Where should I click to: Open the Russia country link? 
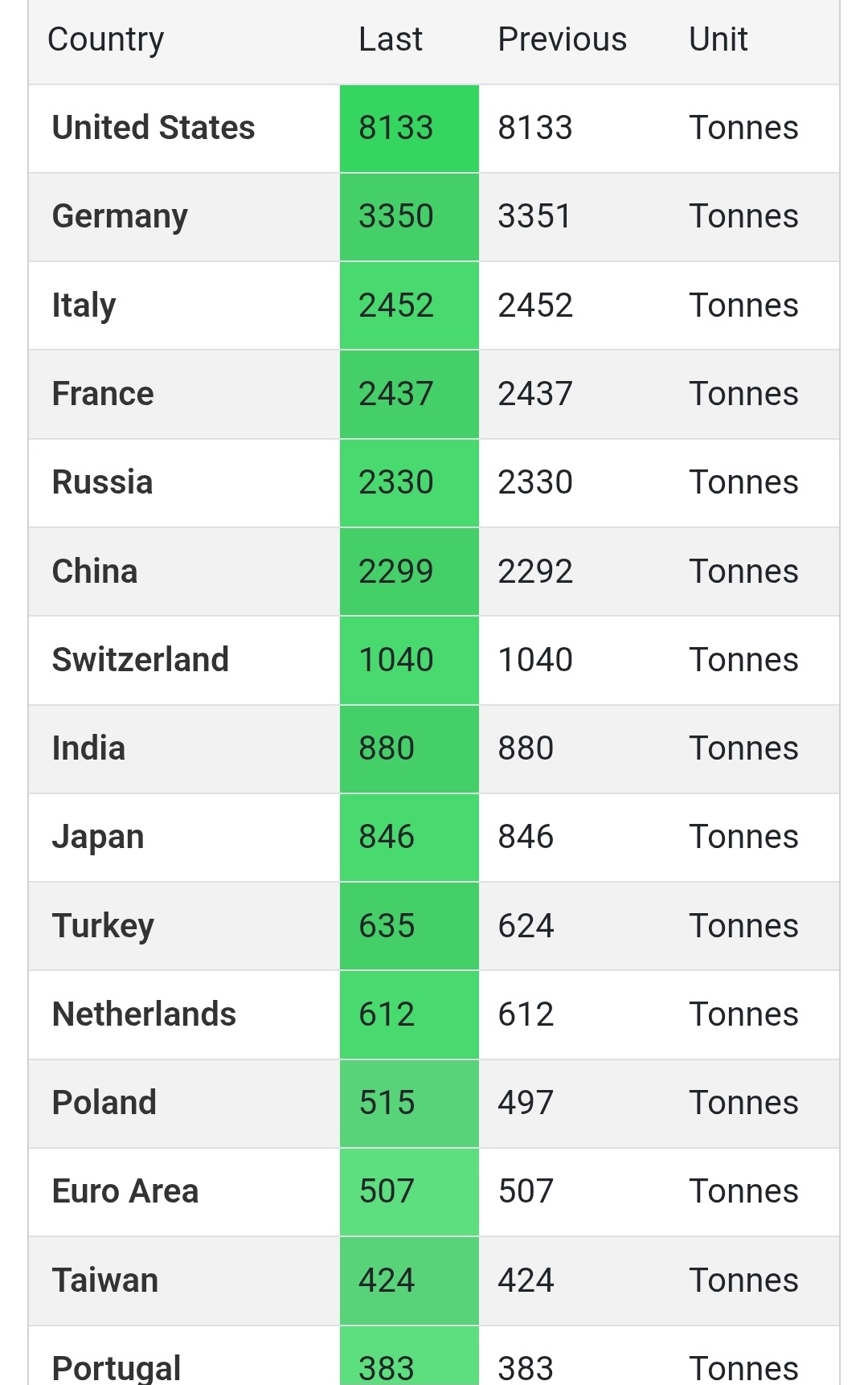(x=102, y=482)
